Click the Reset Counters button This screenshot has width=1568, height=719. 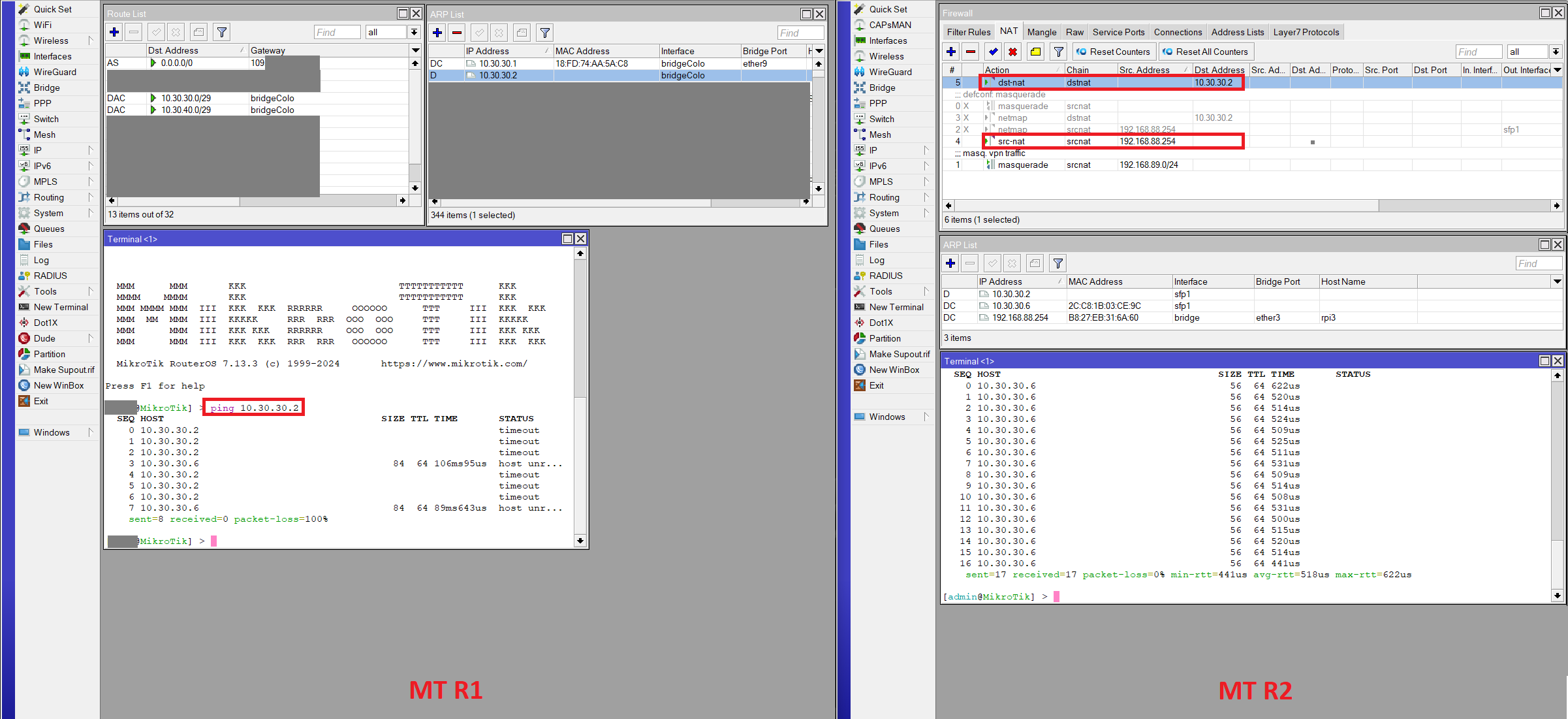click(x=1114, y=52)
